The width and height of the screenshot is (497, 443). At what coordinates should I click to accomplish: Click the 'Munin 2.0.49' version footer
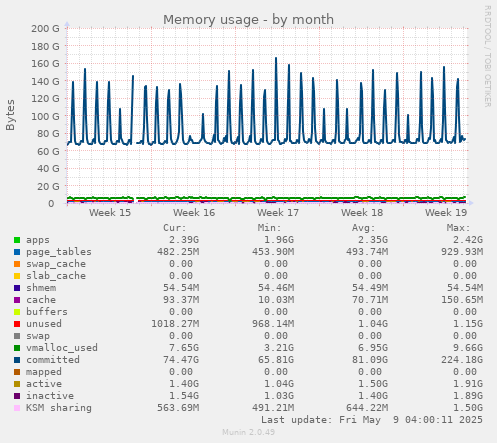coord(249,432)
